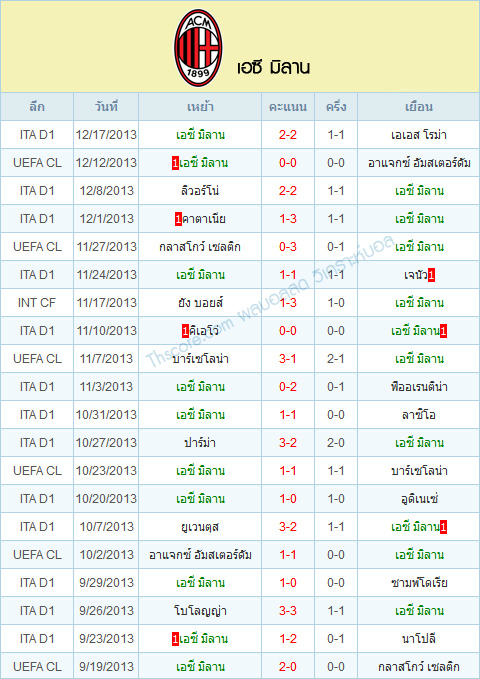Select the date 12/17/2013
480x679 pixels.
tap(106, 135)
